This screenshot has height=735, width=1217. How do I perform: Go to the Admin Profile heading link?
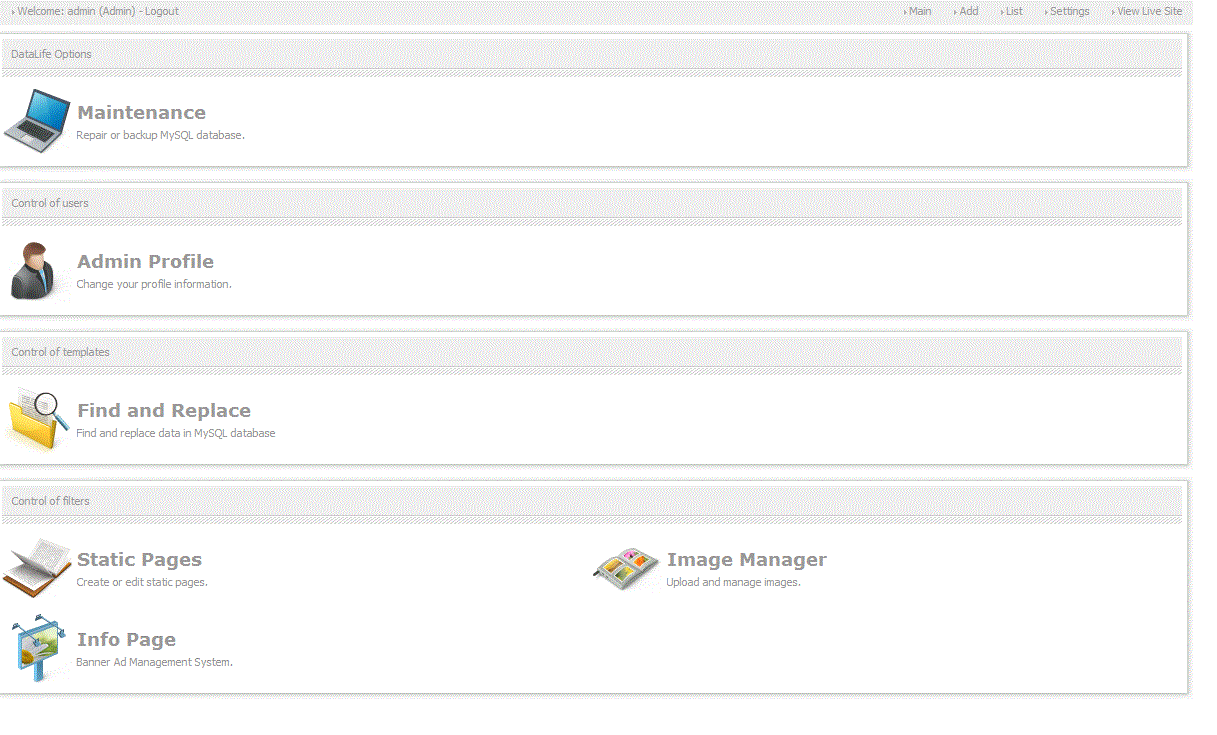[x=145, y=262]
